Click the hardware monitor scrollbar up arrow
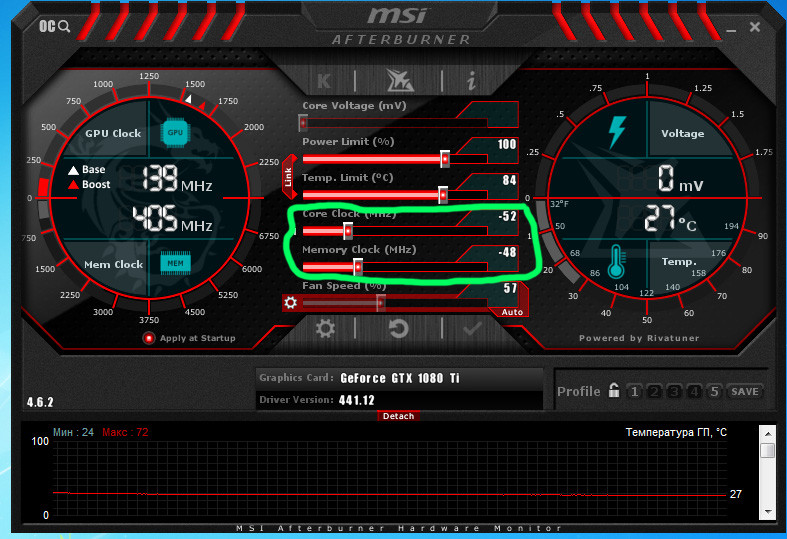 pos(767,433)
